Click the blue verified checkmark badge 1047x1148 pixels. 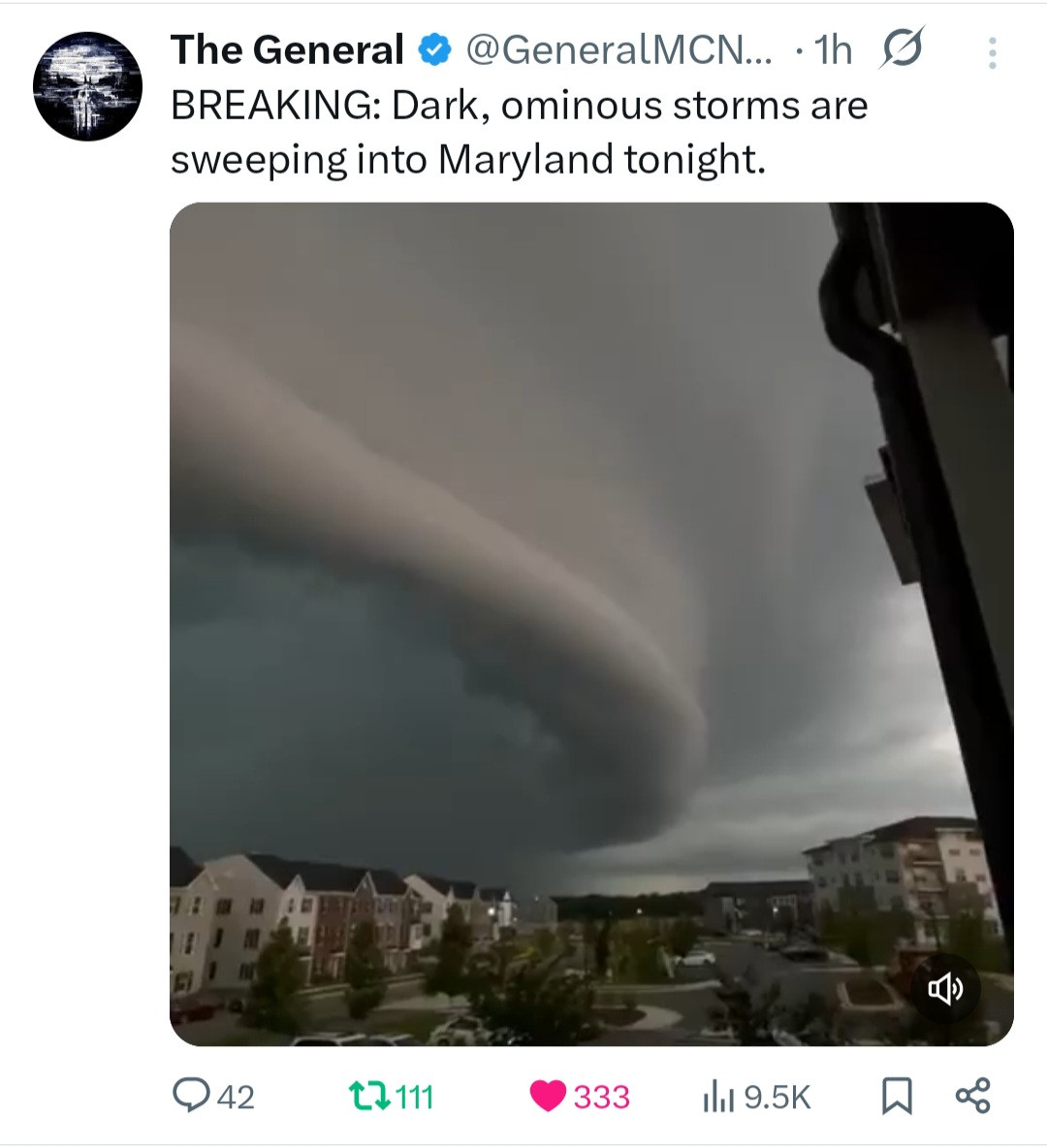pos(435,49)
